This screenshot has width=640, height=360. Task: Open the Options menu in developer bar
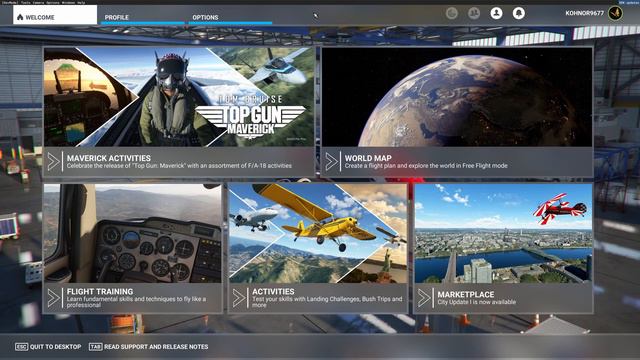(x=53, y=2)
